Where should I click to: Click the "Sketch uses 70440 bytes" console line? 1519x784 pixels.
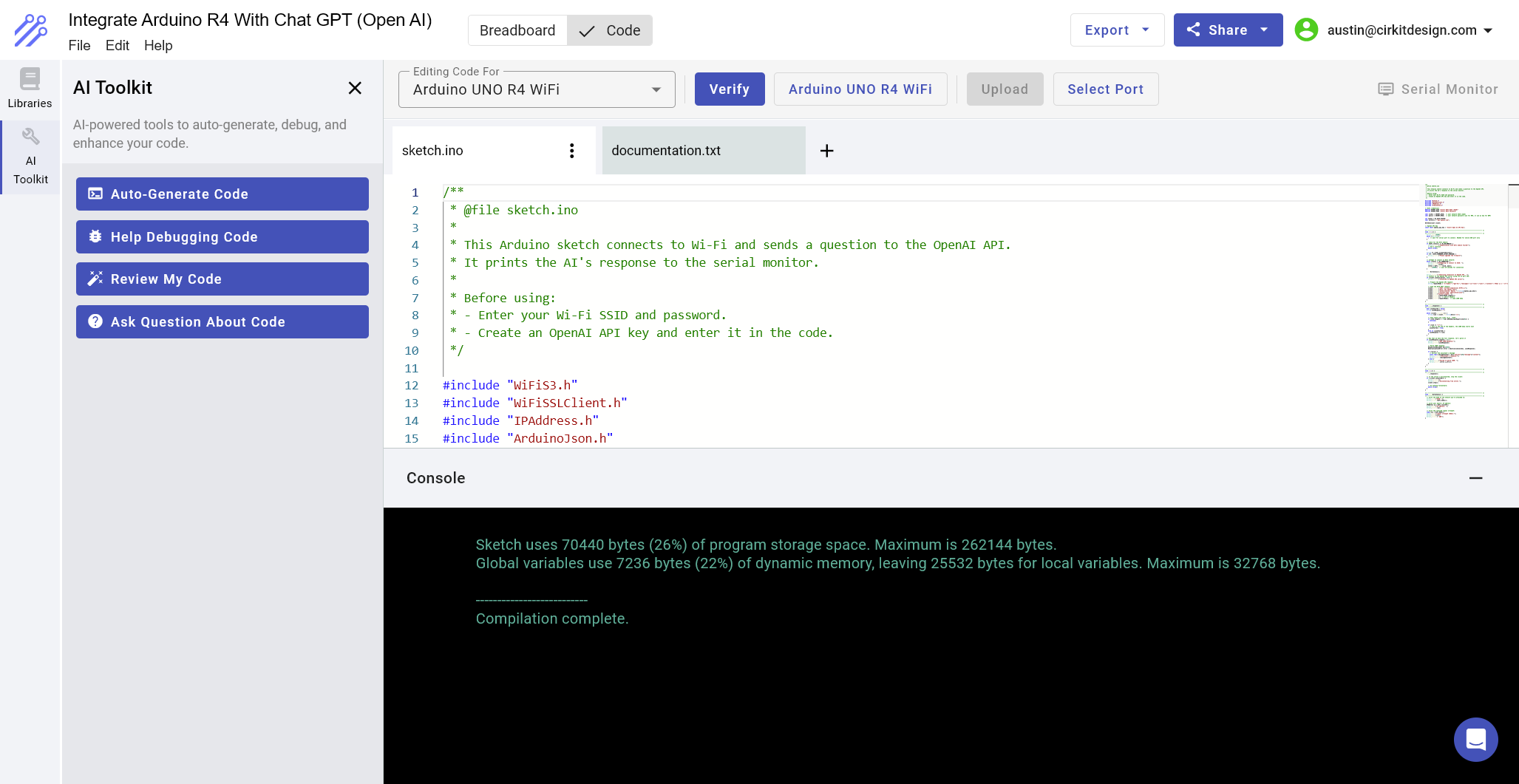point(766,545)
